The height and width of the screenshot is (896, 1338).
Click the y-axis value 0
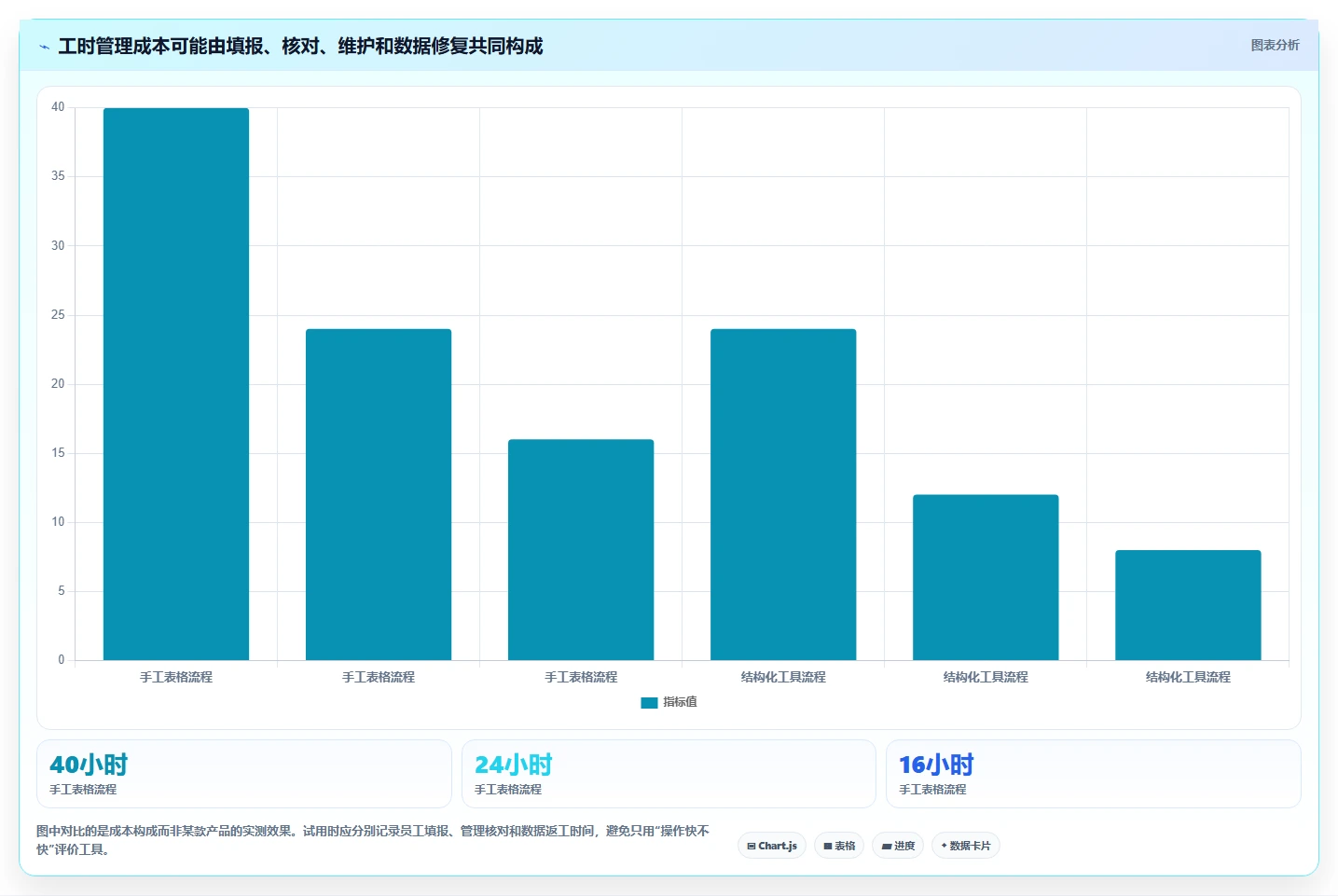tap(62, 660)
